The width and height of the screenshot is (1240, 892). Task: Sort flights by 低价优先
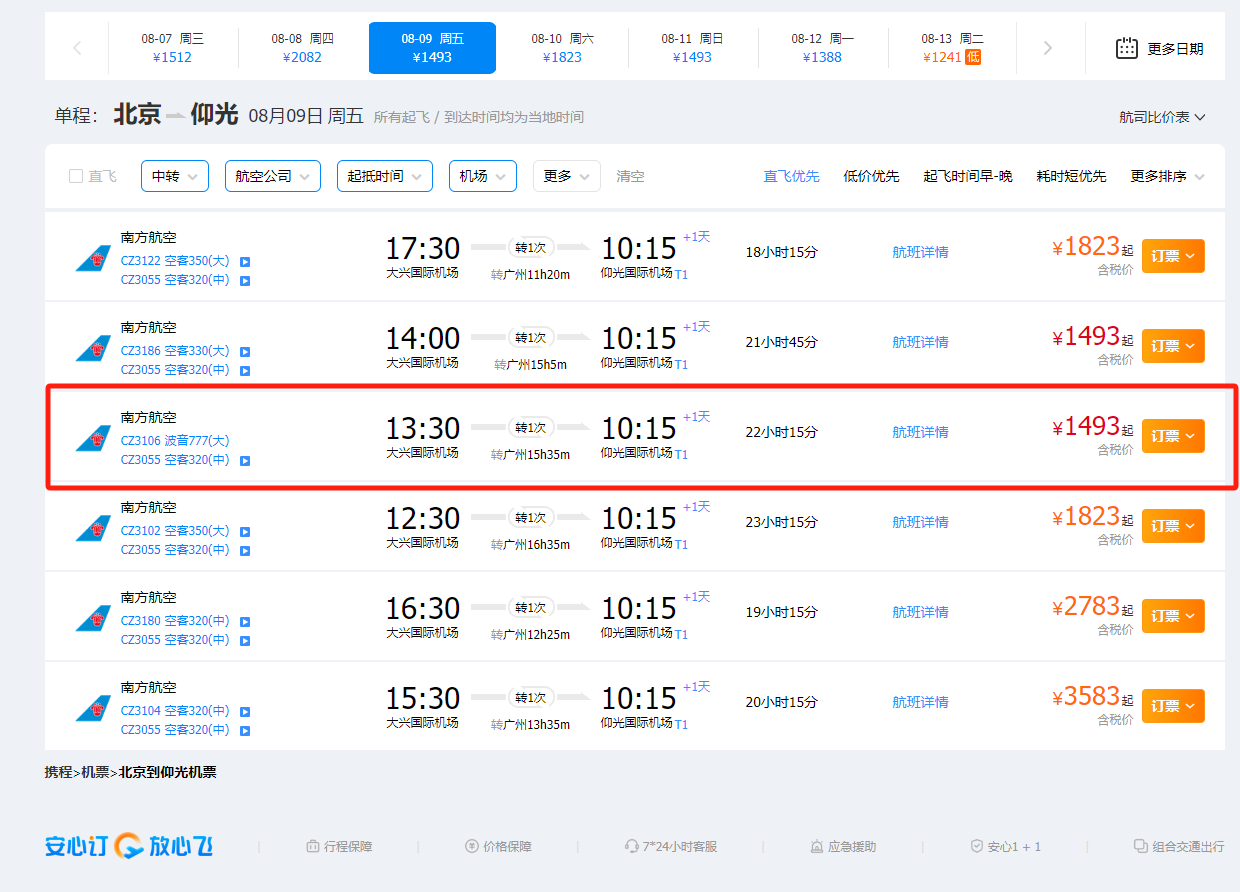[871, 176]
